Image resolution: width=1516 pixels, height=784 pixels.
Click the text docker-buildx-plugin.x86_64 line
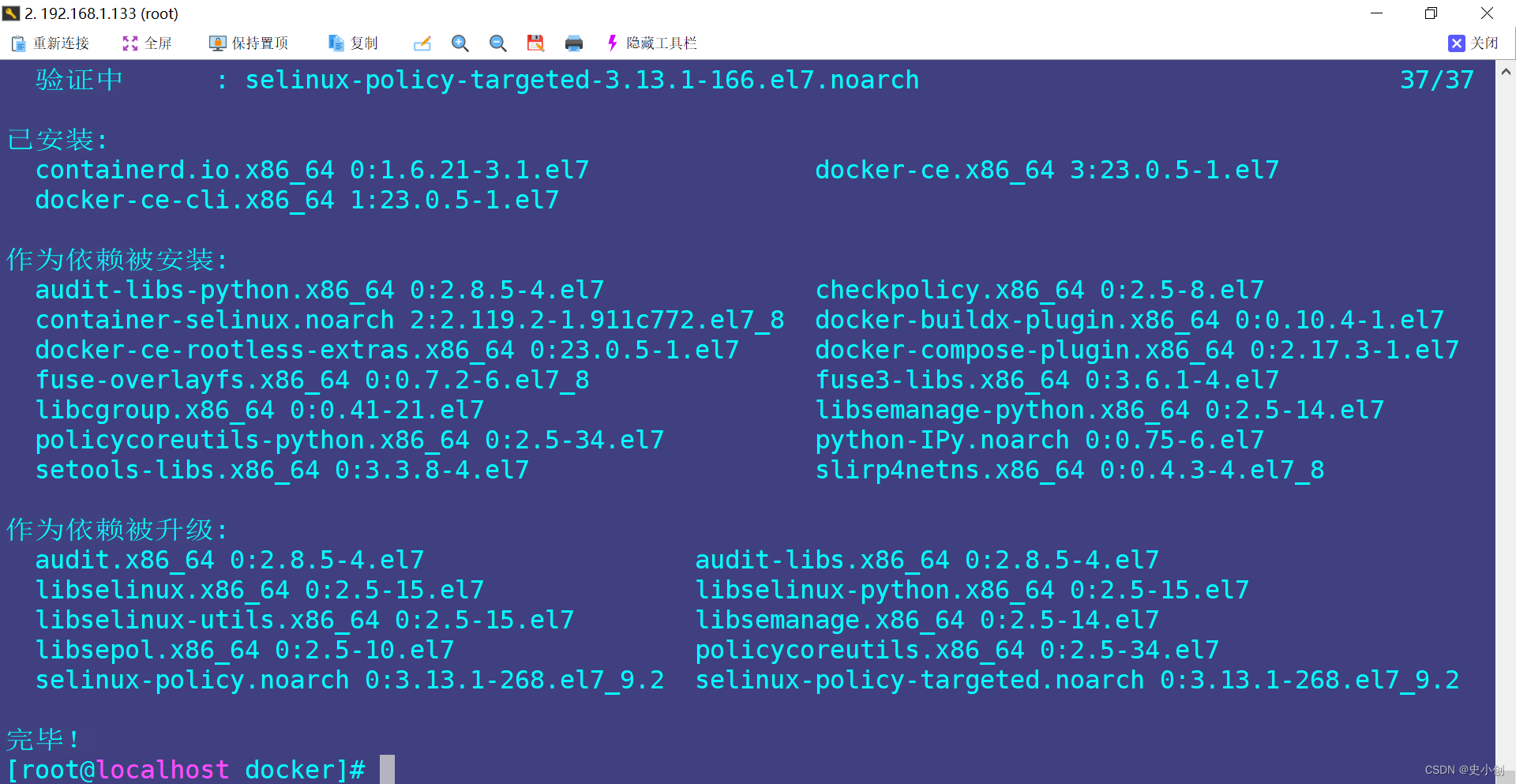pos(1130,320)
